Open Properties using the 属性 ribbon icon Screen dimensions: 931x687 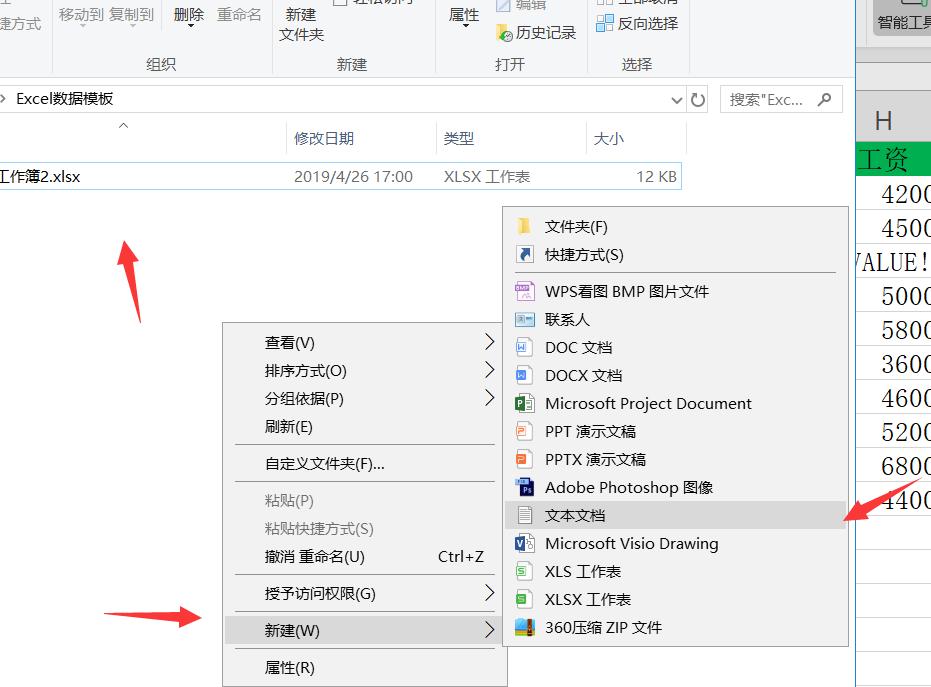[463, 14]
